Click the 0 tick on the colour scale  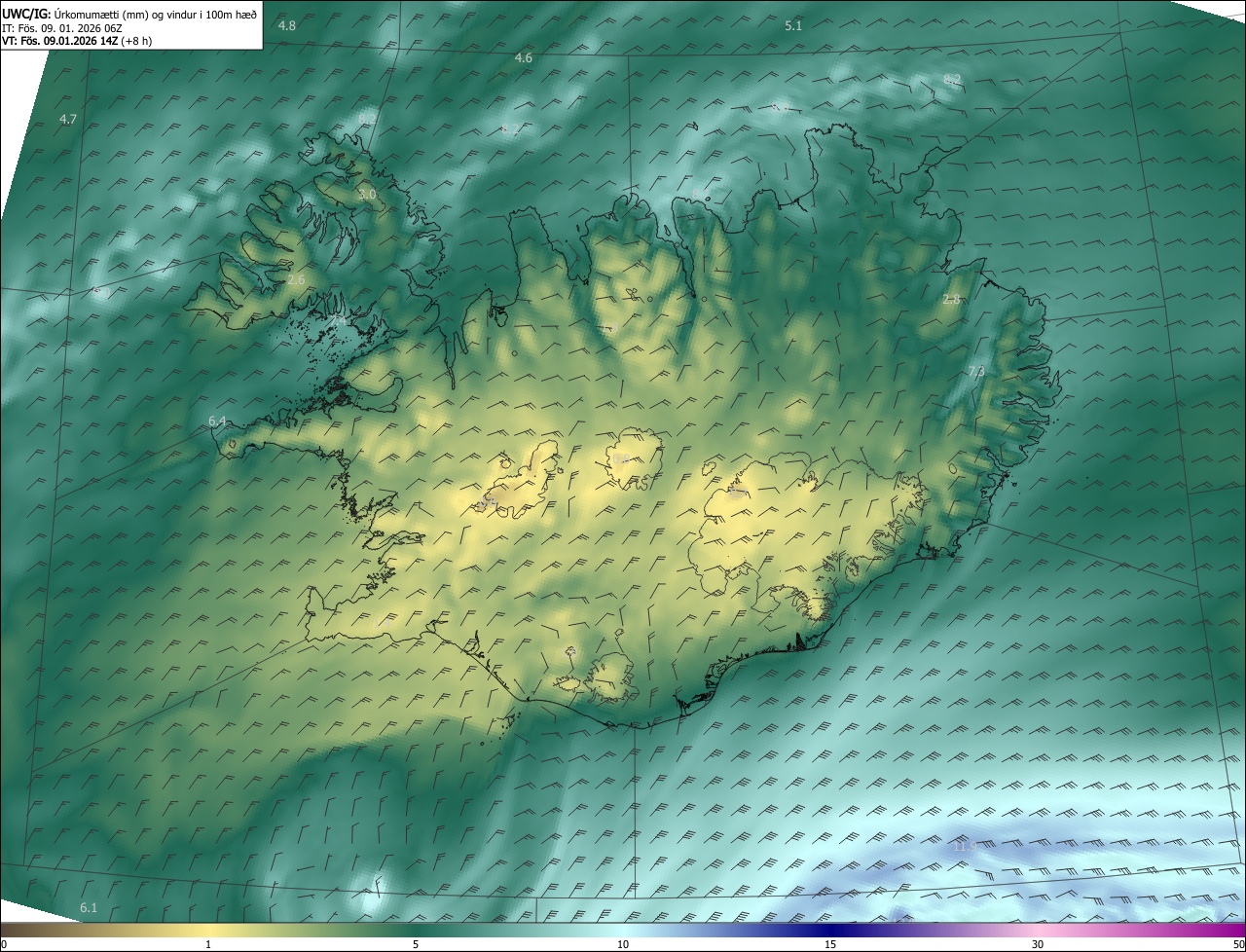click(x=4, y=945)
